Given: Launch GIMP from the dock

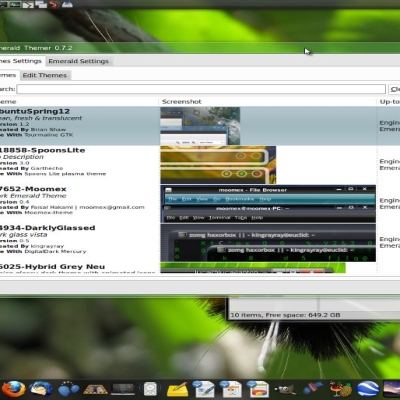Looking at the screenshot, I should pyautogui.click(x=285, y=389).
